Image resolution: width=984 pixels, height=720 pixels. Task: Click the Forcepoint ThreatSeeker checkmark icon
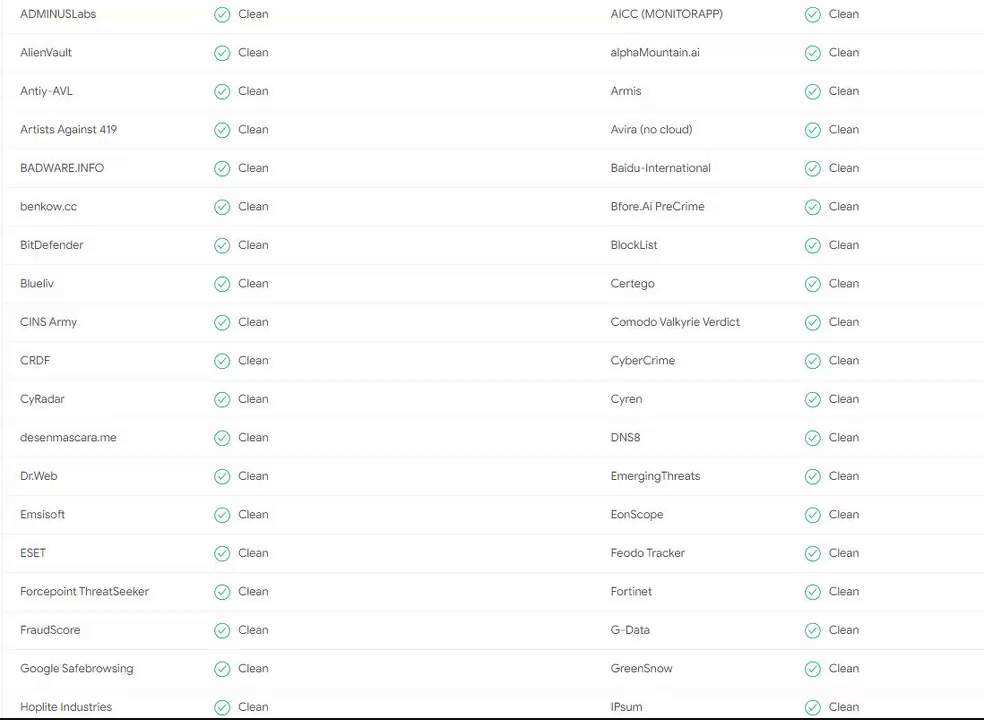(x=222, y=592)
